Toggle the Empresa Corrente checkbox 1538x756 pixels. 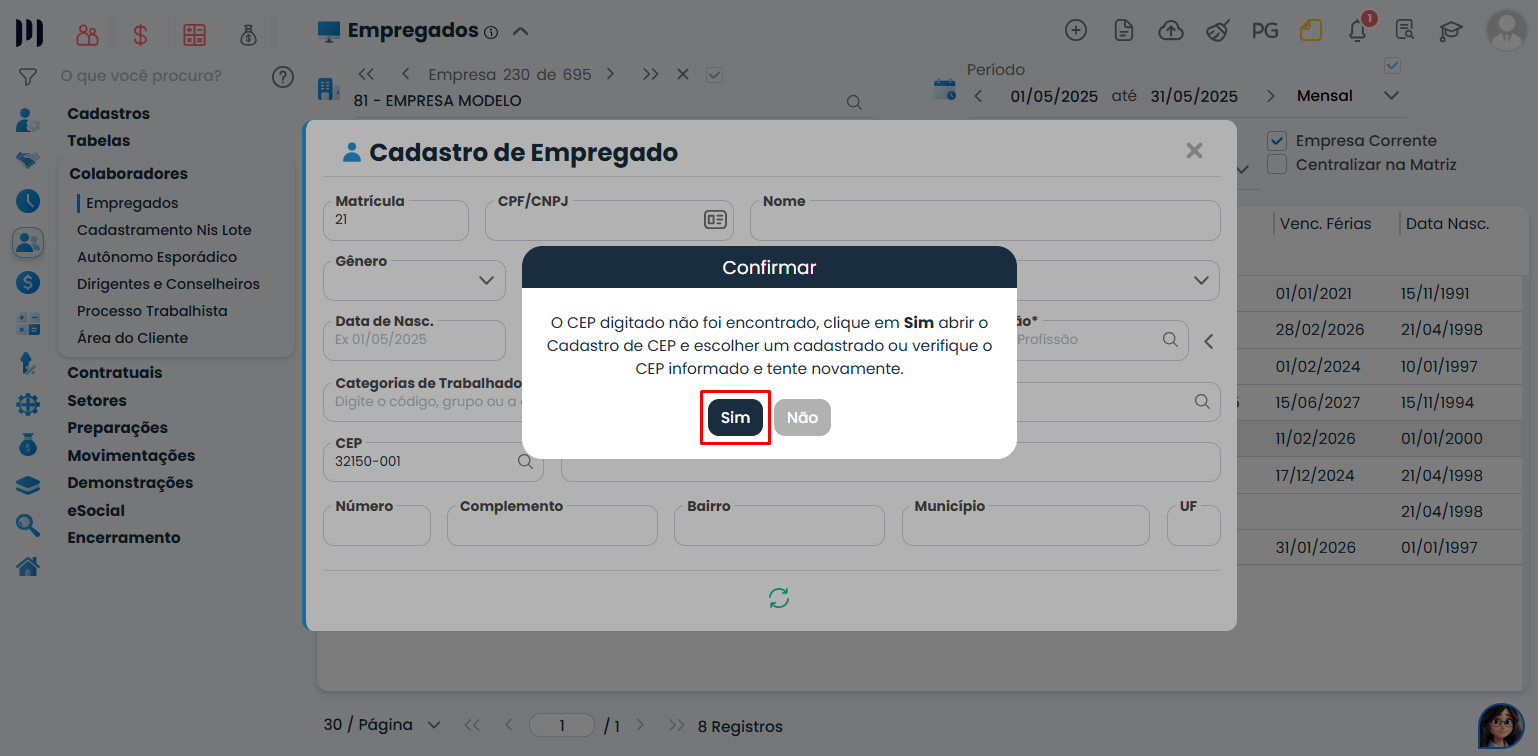point(1276,141)
